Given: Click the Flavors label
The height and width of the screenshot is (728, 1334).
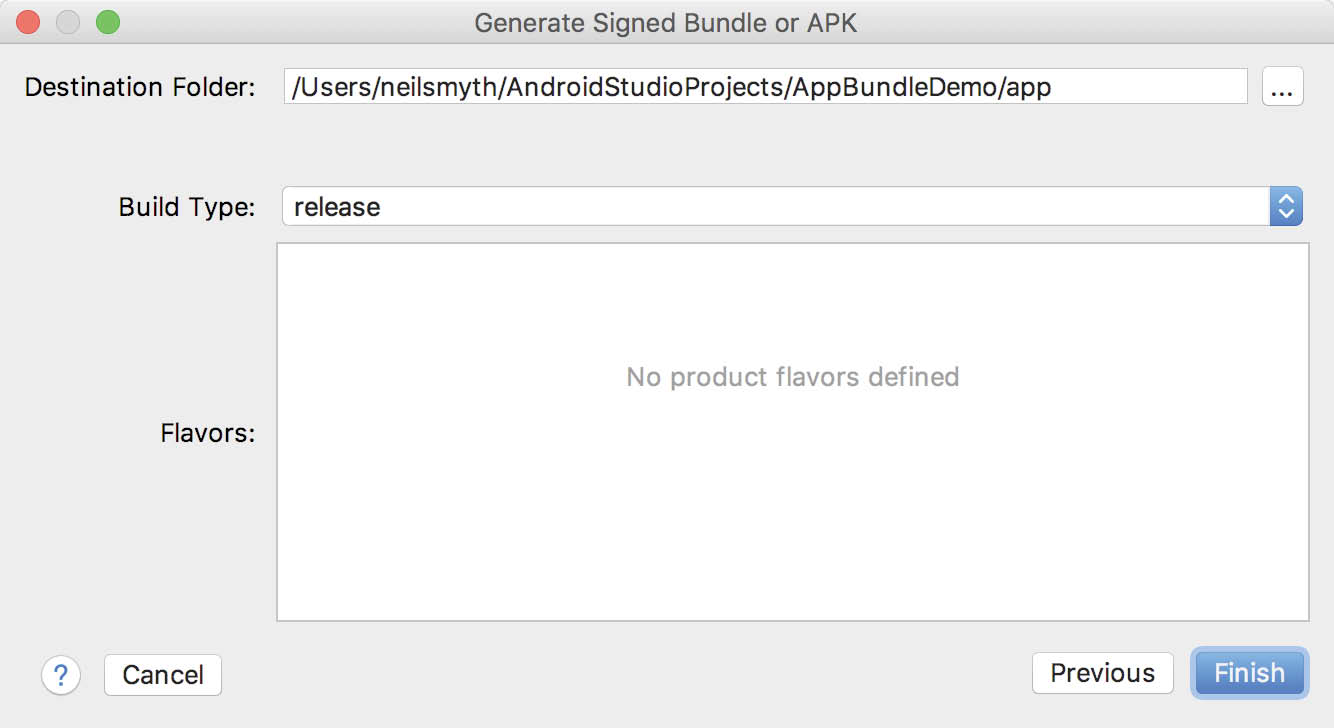Looking at the screenshot, I should tap(208, 433).
